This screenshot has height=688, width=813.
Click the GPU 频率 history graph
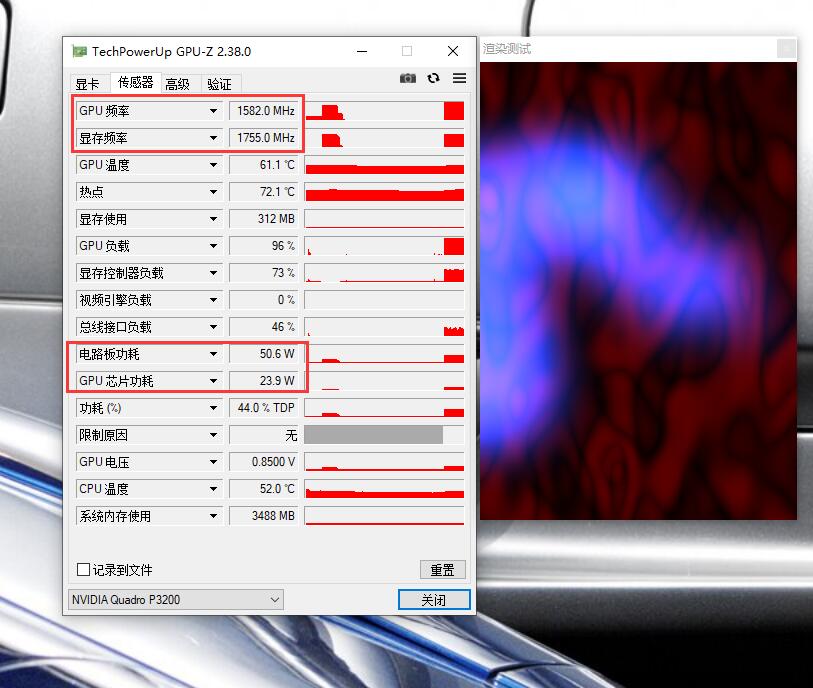384,111
